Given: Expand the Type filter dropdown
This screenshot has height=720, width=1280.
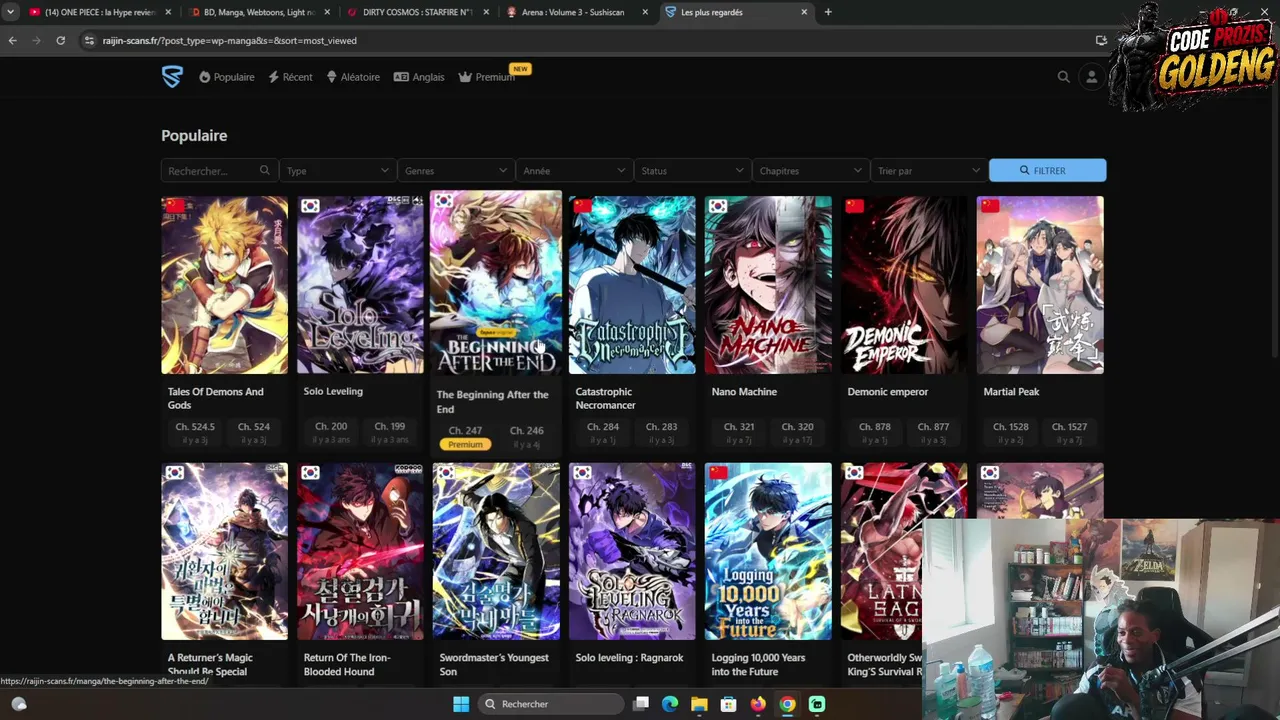Looking at the screenshot, I should pyautogui.click(x=338, y=171).
